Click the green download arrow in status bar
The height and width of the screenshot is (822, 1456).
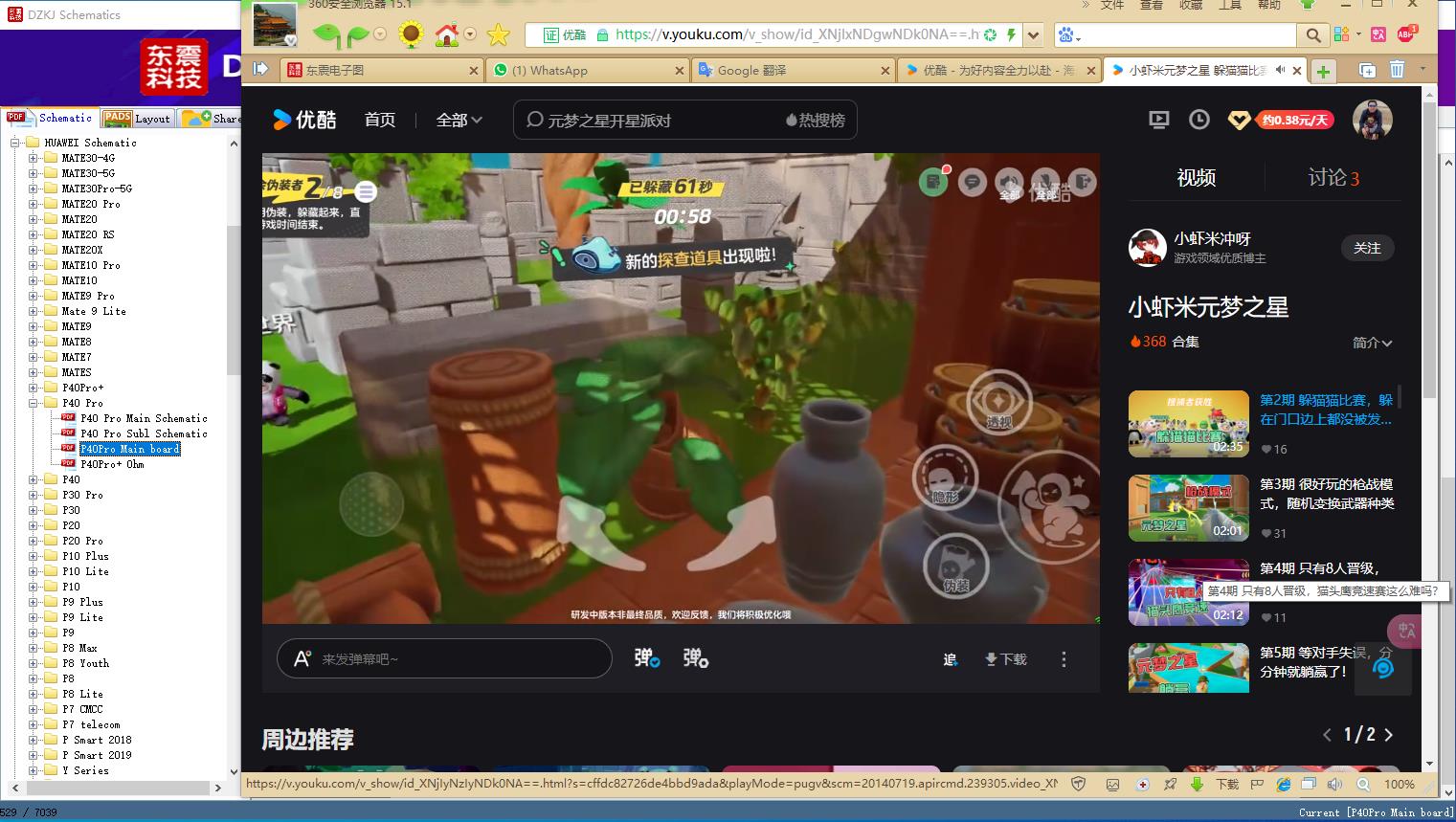[1197, 784]
